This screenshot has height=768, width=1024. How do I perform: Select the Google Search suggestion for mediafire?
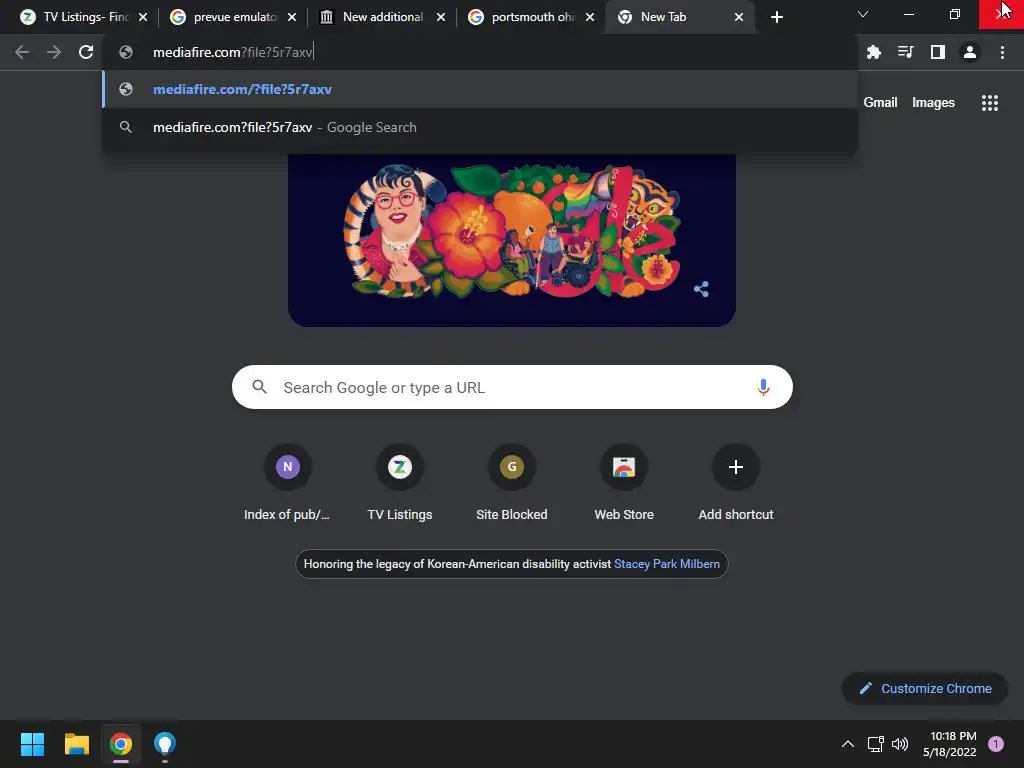[x=480, y=127]
